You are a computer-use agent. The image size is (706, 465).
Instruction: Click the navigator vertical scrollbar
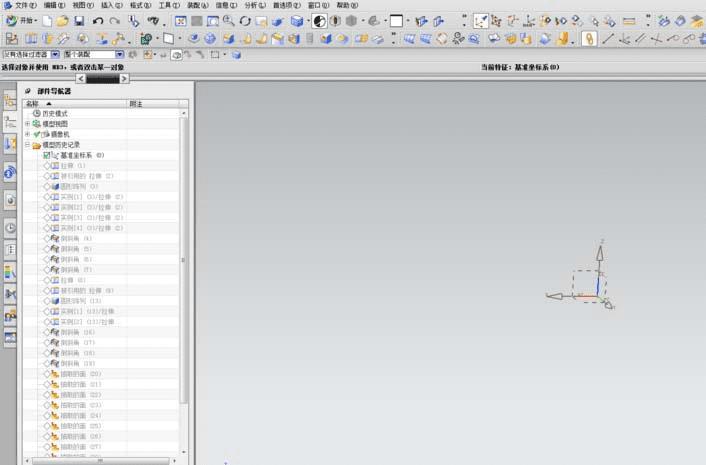(183, 260)
